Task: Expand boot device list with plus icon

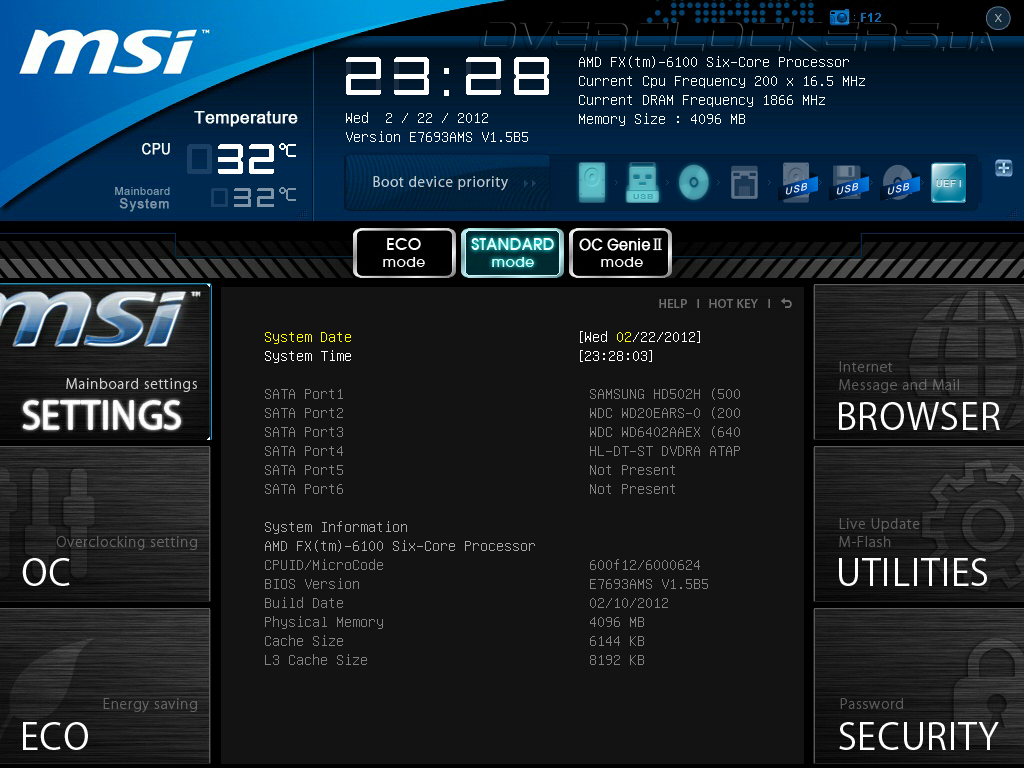Action: [x=1004, y=168]
